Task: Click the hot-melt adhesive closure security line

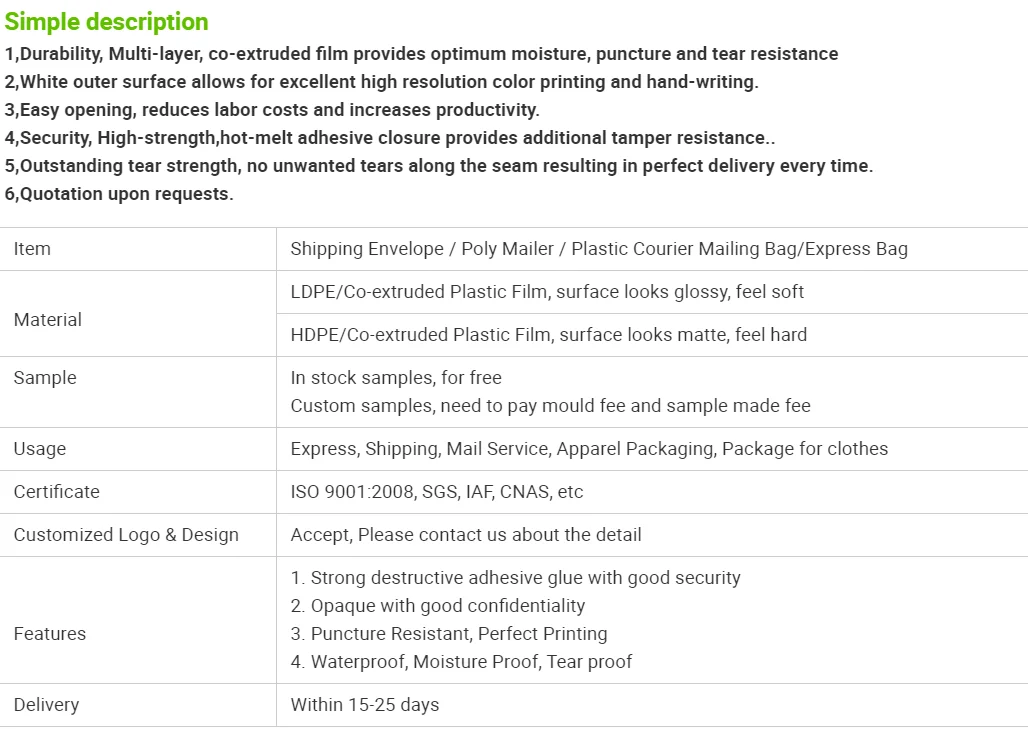Action: [x=389, y=138]
